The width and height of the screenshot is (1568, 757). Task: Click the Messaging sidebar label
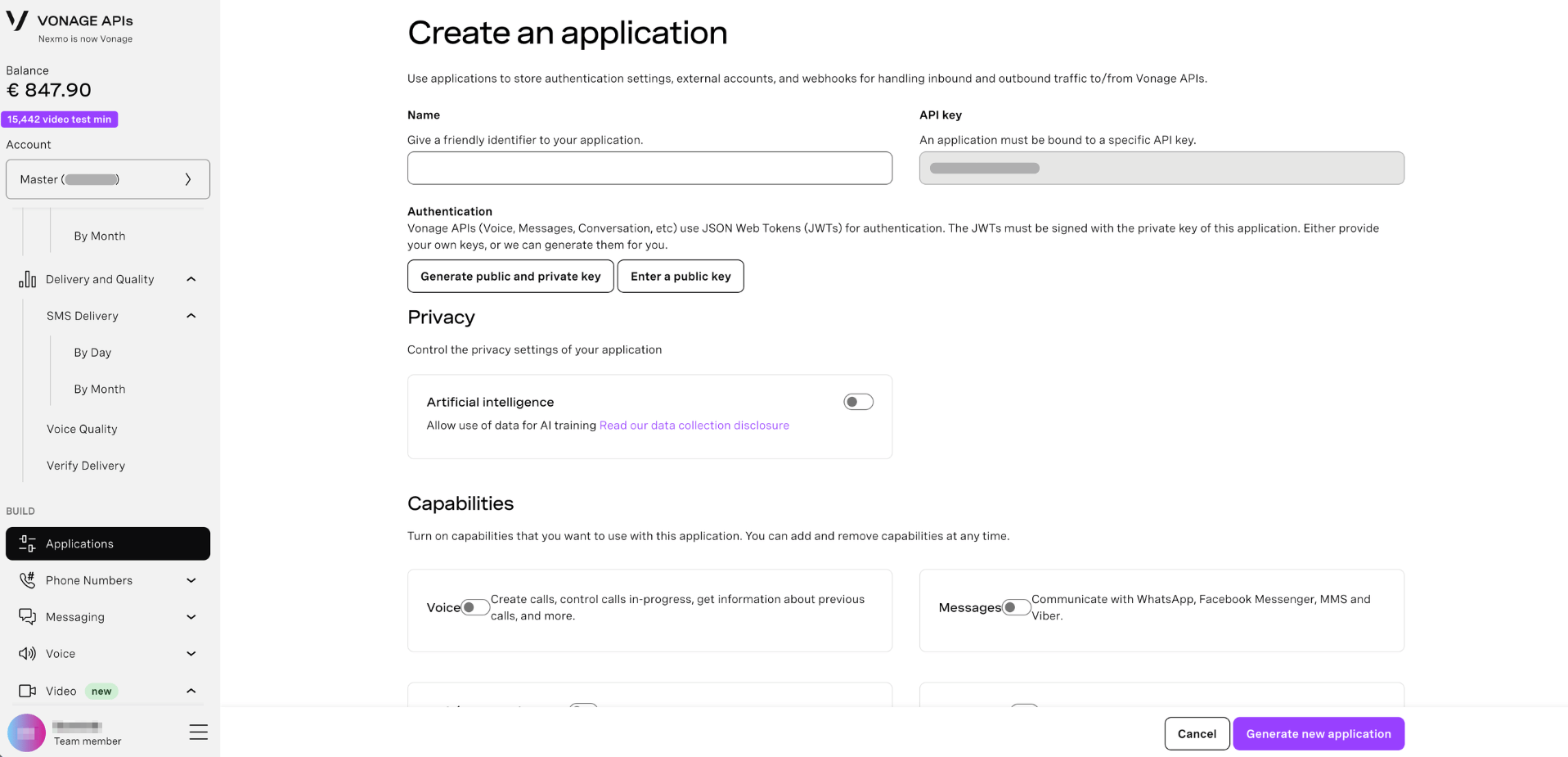point(75,617)
